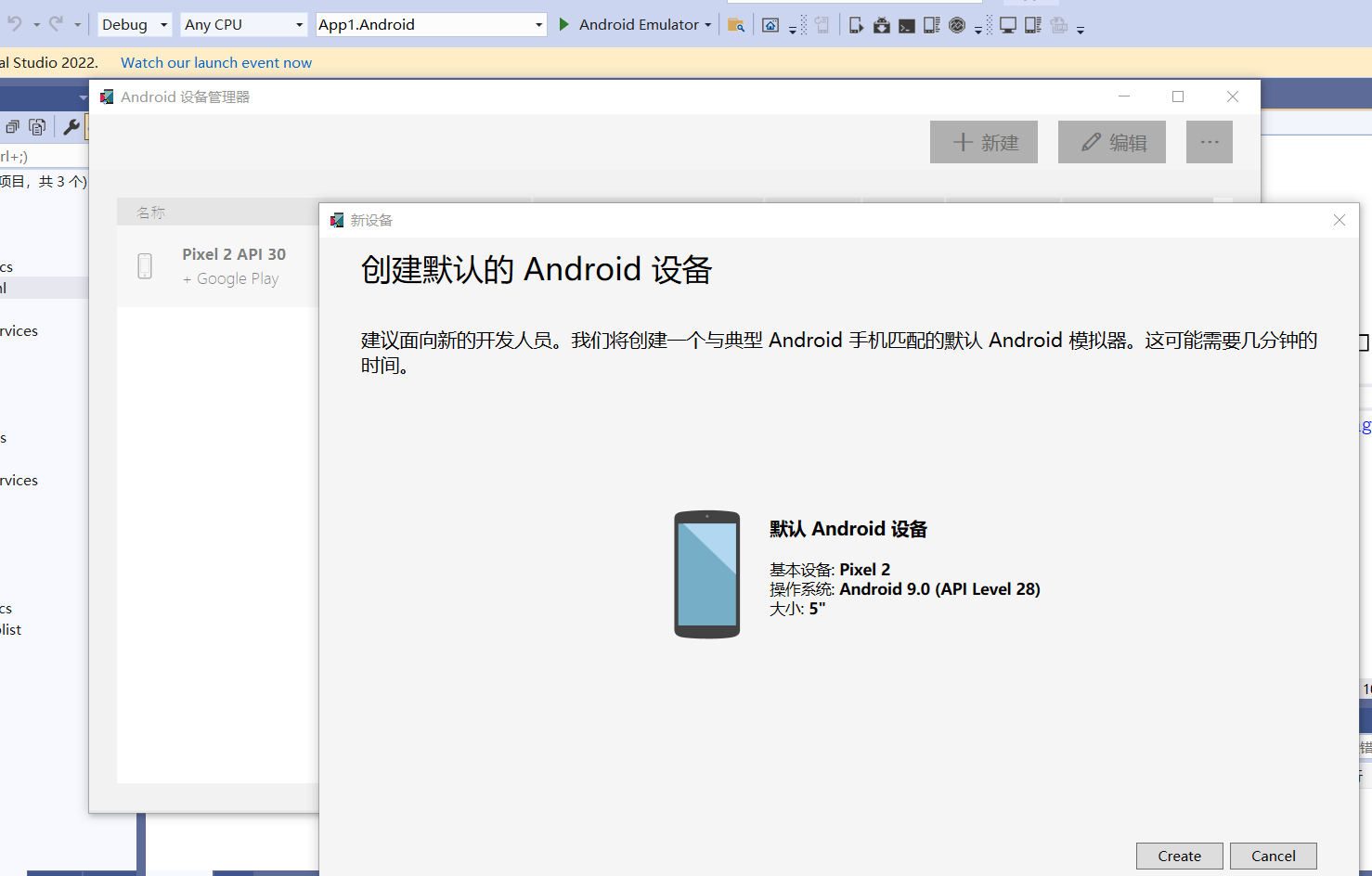This screenshot has width=1372, height=876.
Task: Launch the Android Adb Command Prompt icon
Action: click(x=905, y=24)
